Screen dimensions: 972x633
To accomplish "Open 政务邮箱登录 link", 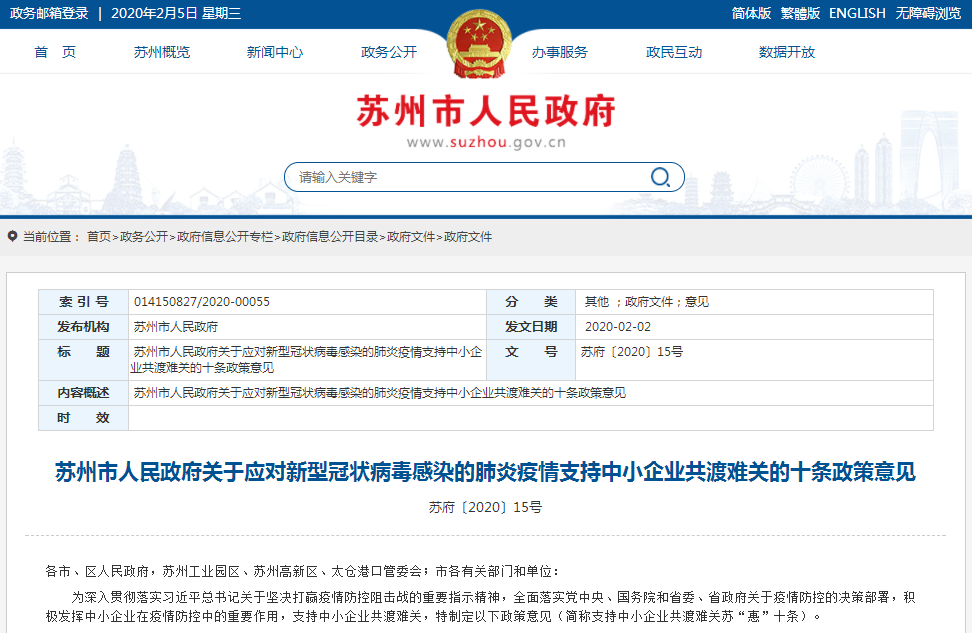I will (49, 14).
